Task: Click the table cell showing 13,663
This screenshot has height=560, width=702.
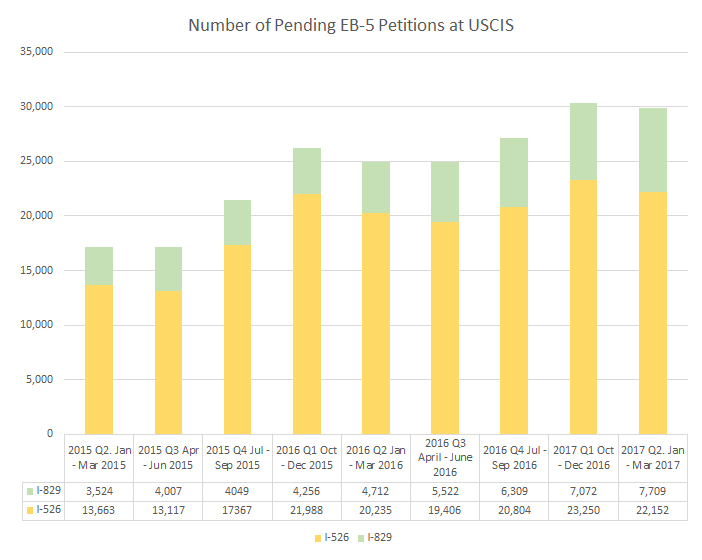Action: [x=99, y=512]
